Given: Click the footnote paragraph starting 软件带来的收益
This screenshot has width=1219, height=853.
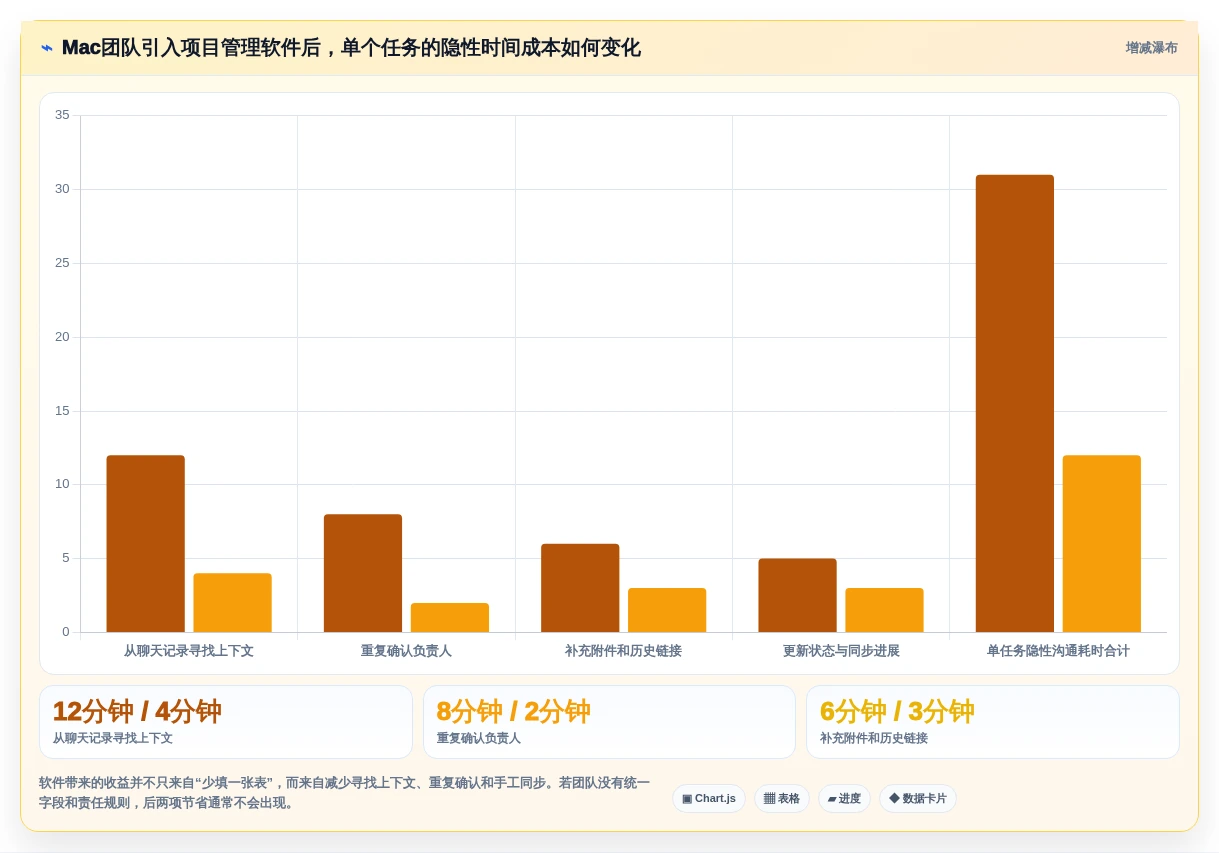Looking at the screenshot, I should click(x=345, y=793).
